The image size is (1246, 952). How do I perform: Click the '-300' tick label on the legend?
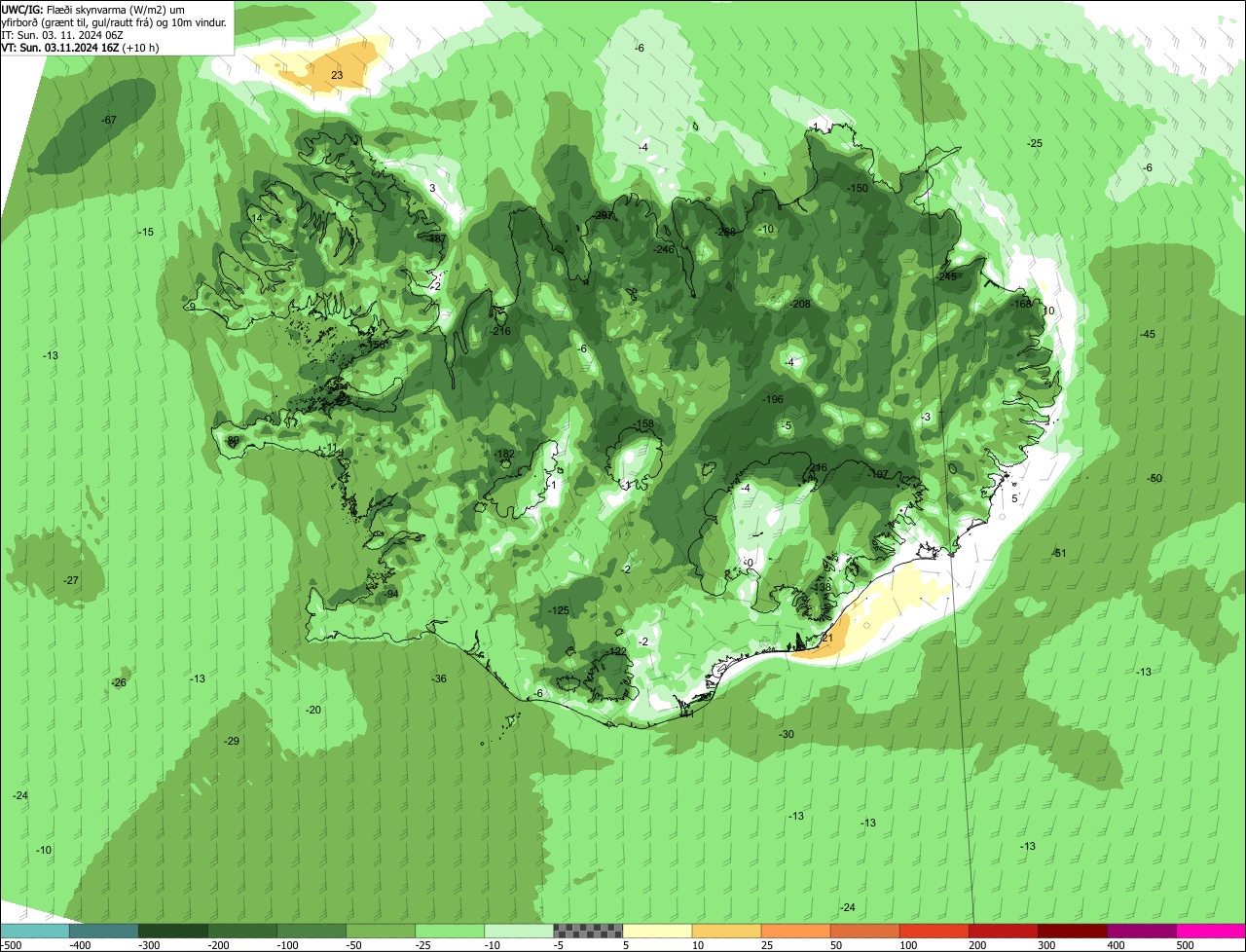coord(149,945)
